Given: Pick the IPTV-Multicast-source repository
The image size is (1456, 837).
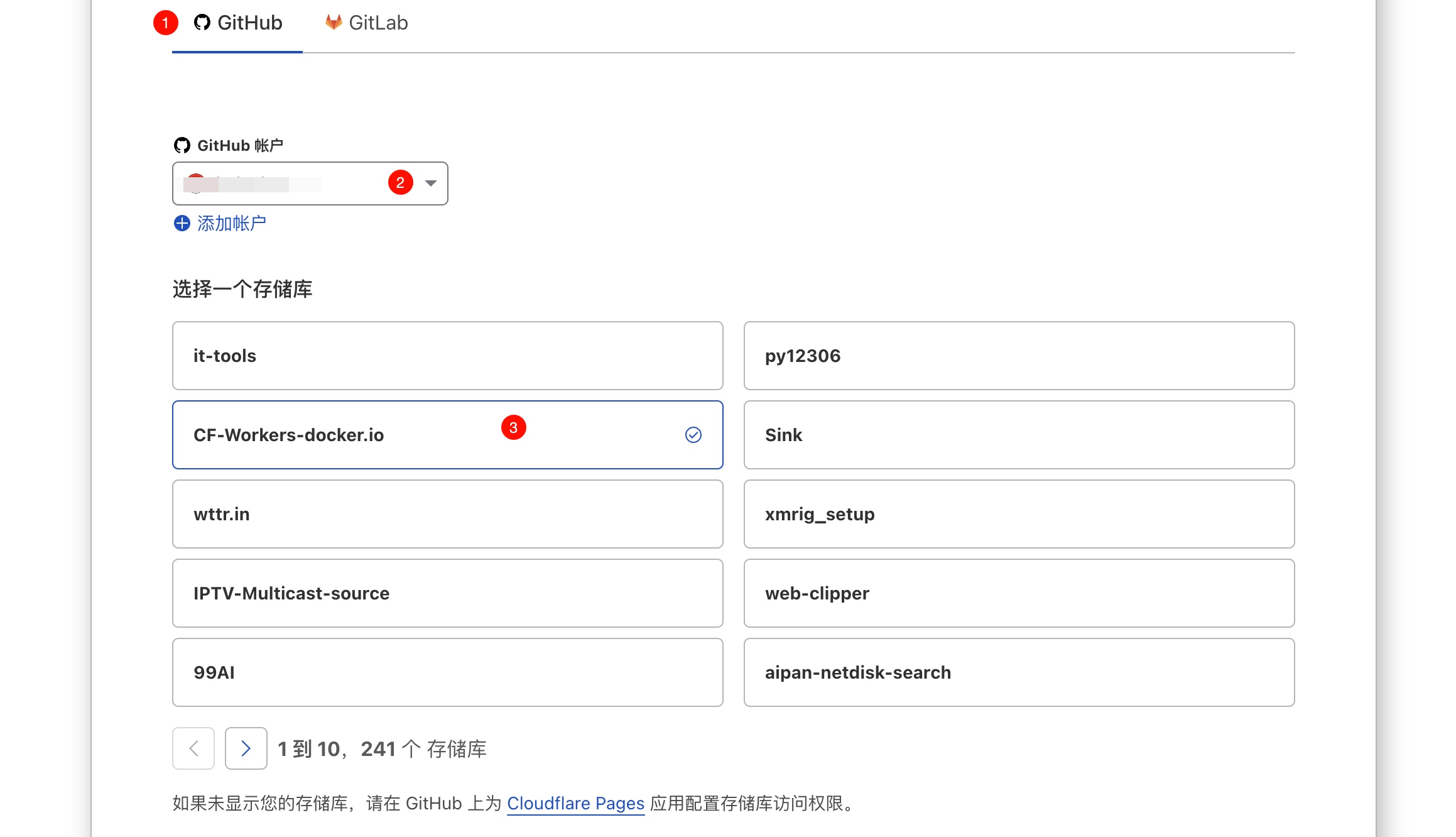Looking at the screenshot, I should coord(447,593).
